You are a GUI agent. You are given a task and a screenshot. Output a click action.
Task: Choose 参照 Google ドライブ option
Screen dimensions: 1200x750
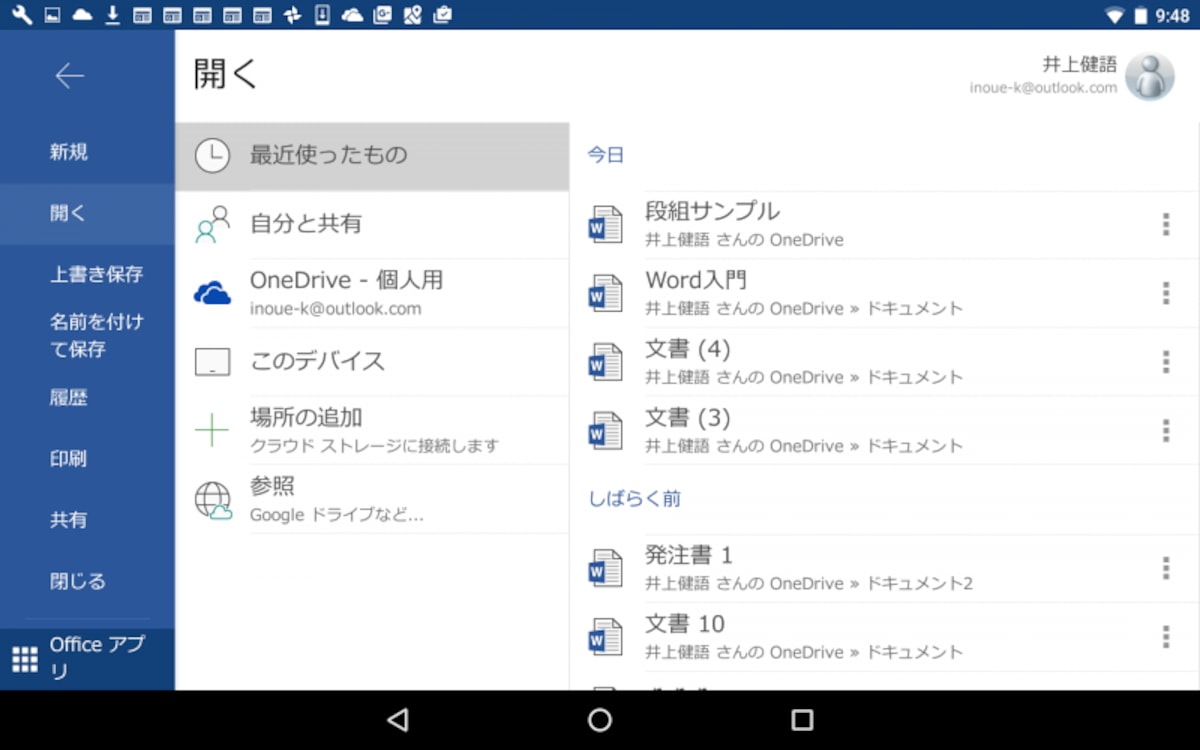372,500
